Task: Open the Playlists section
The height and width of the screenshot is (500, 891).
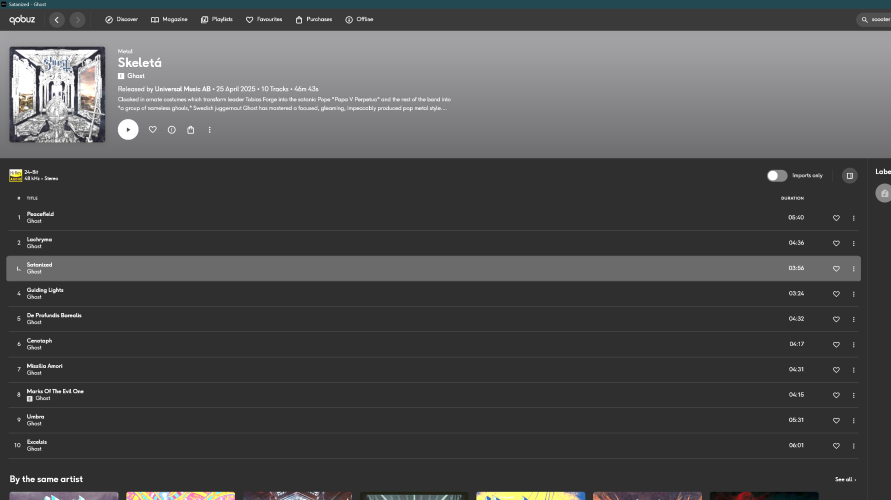Action: (x=216, y=19)
